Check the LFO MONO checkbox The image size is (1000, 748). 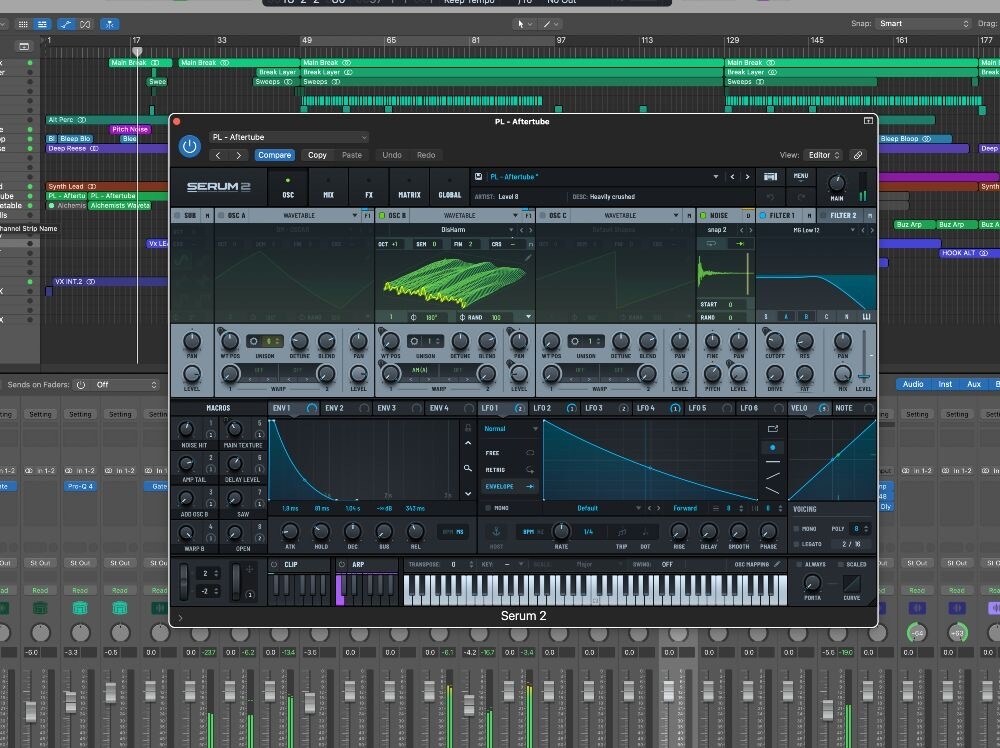[488, 508]
